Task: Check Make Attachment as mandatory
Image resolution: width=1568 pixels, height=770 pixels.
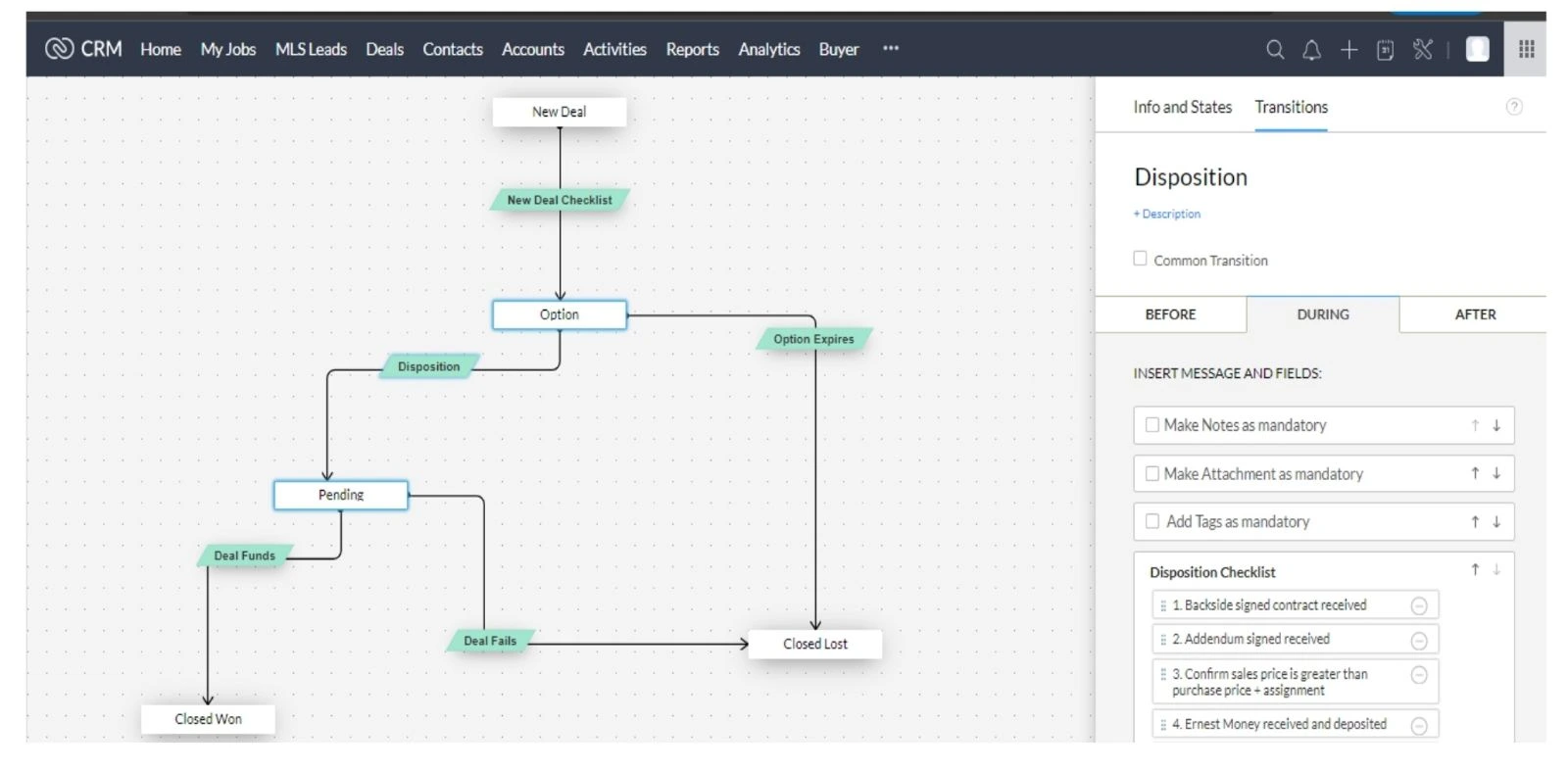Action: pos(1152,474)
